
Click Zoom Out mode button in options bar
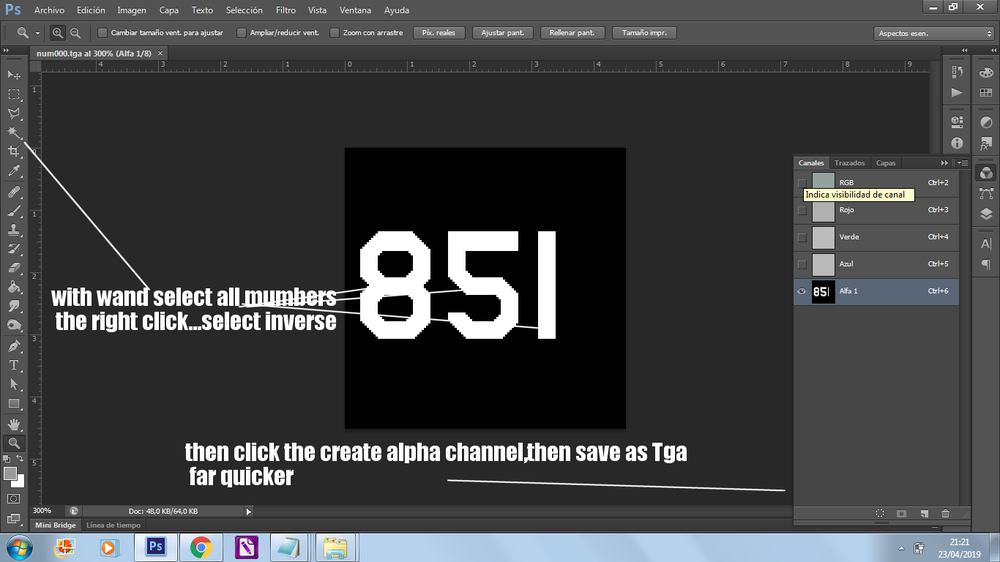(75, 33)
